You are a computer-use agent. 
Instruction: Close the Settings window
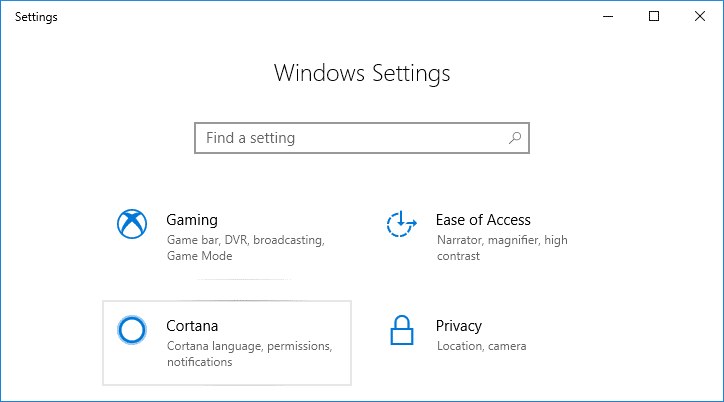(700, 16)
